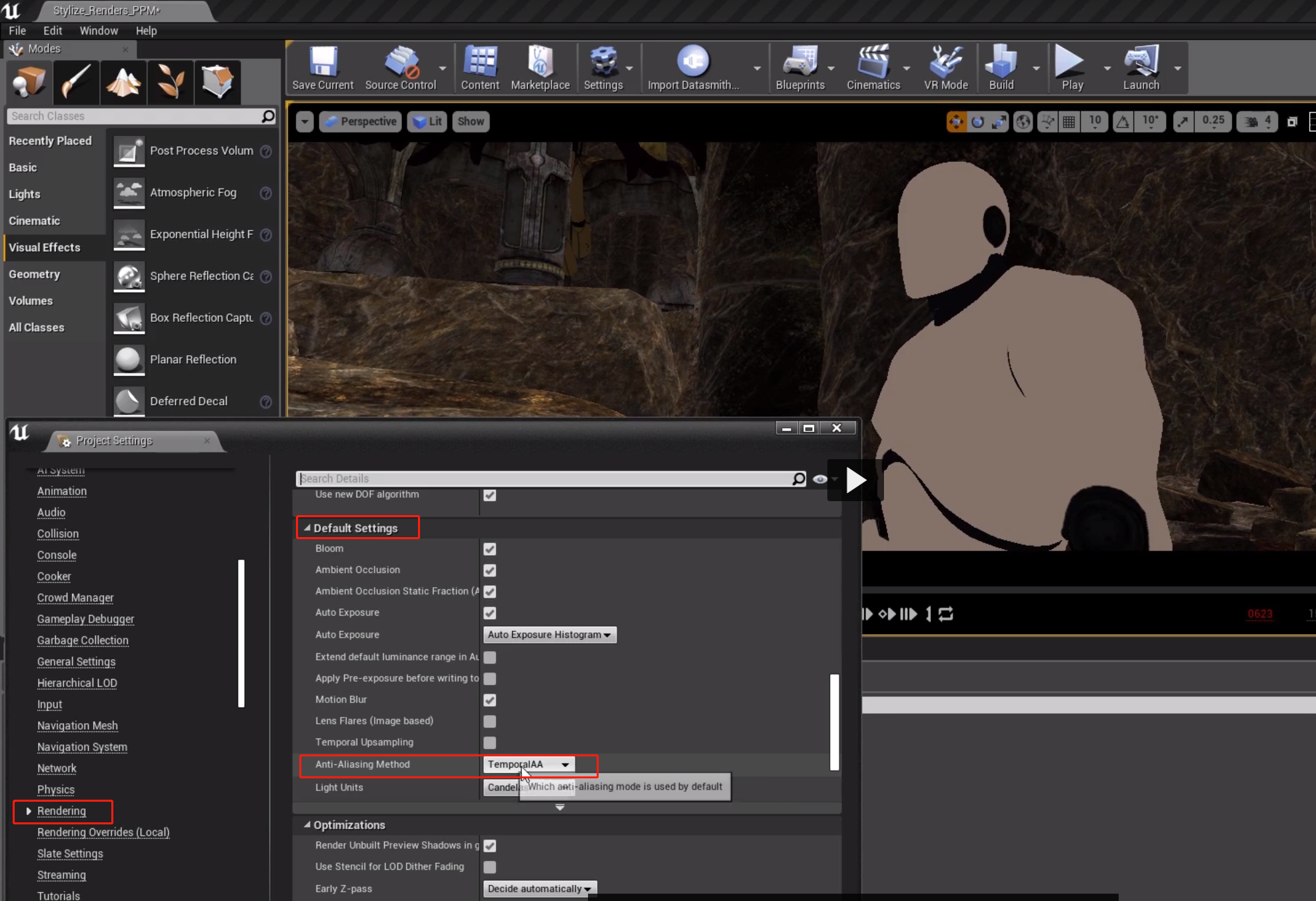Click the Search Details input field
Screen dimensions: 1316x901
pyautogui.click(x=543, y=478)
